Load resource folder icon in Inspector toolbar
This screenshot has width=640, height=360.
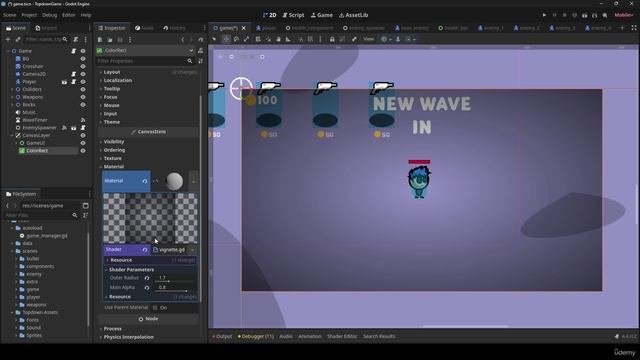pyautogui.click(x=110, y=40)
